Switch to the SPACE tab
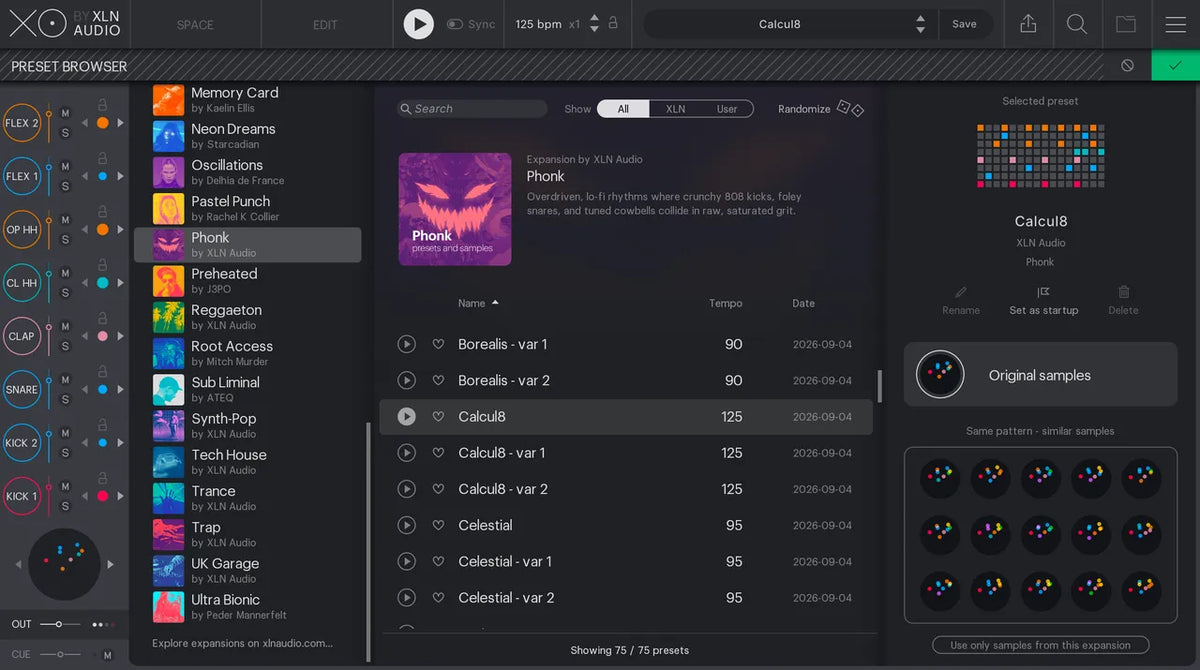Screen dimensions: 1200x670 pos(195,24)
